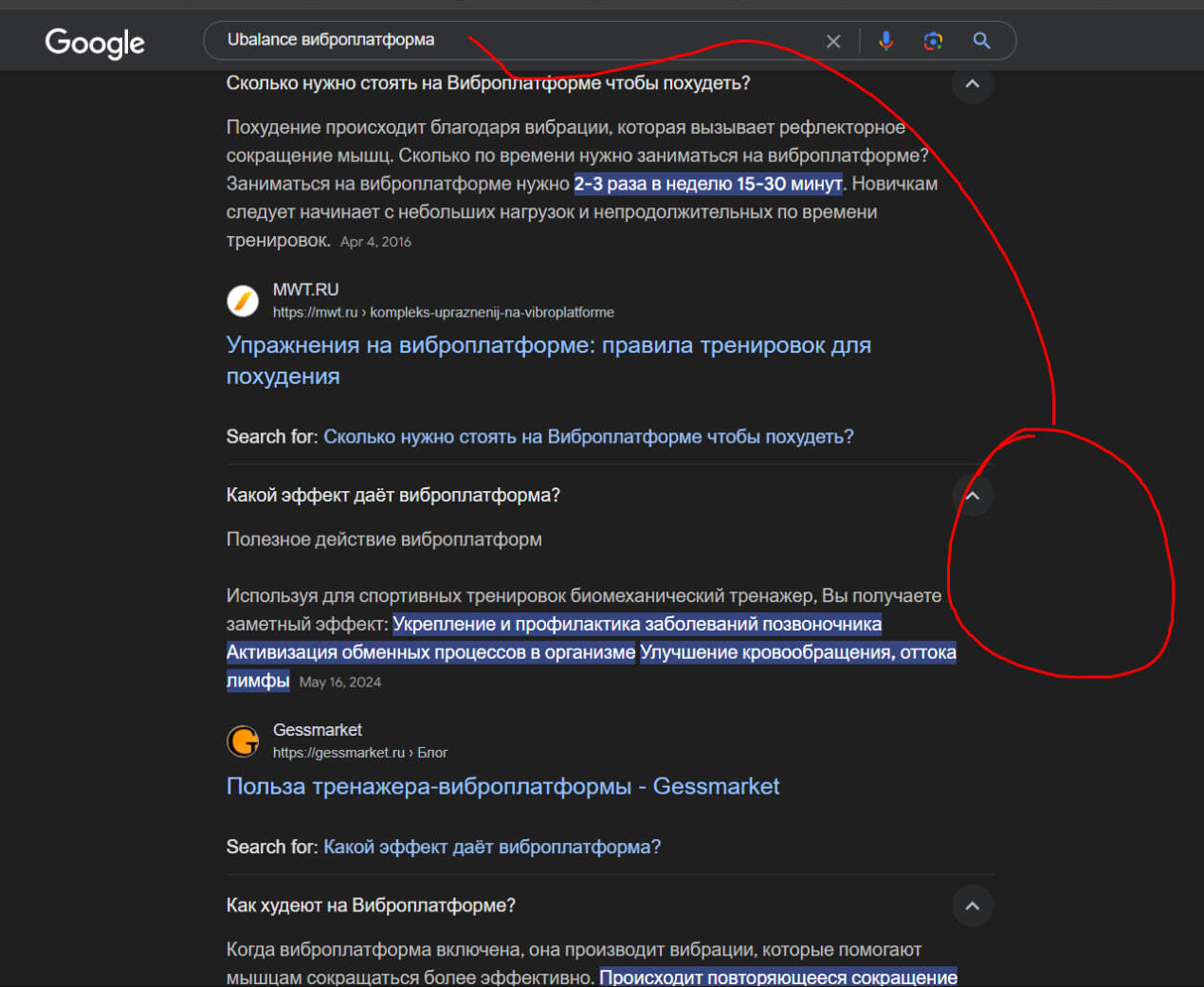This screenshot has width=1204, height=987.
Task: Click the Gessmarket site name
Action: click(x=318, y=730)
